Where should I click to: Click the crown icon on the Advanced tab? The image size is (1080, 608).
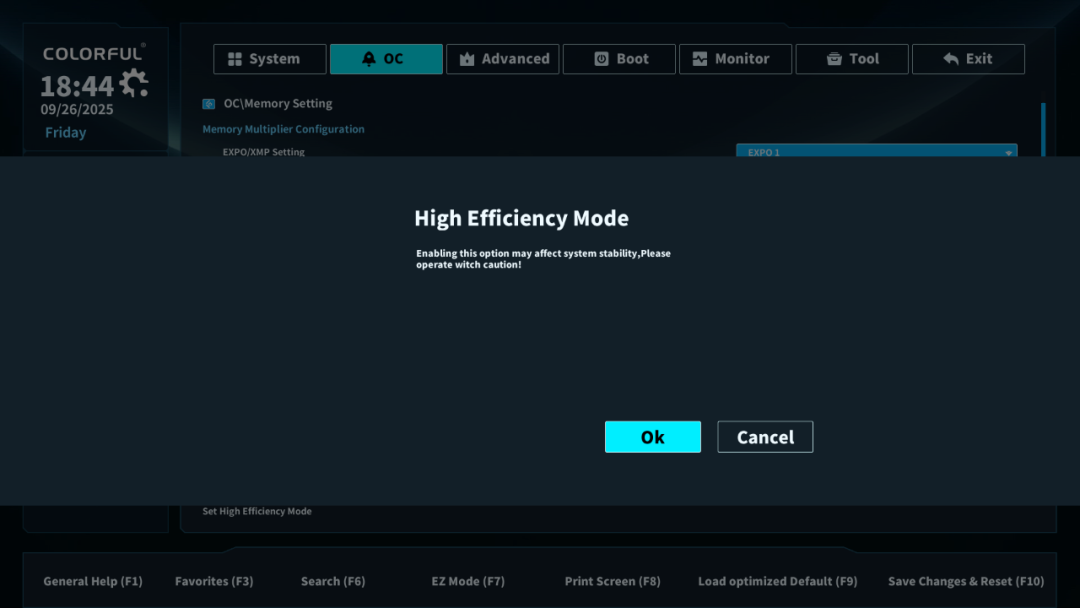(467, 59)
